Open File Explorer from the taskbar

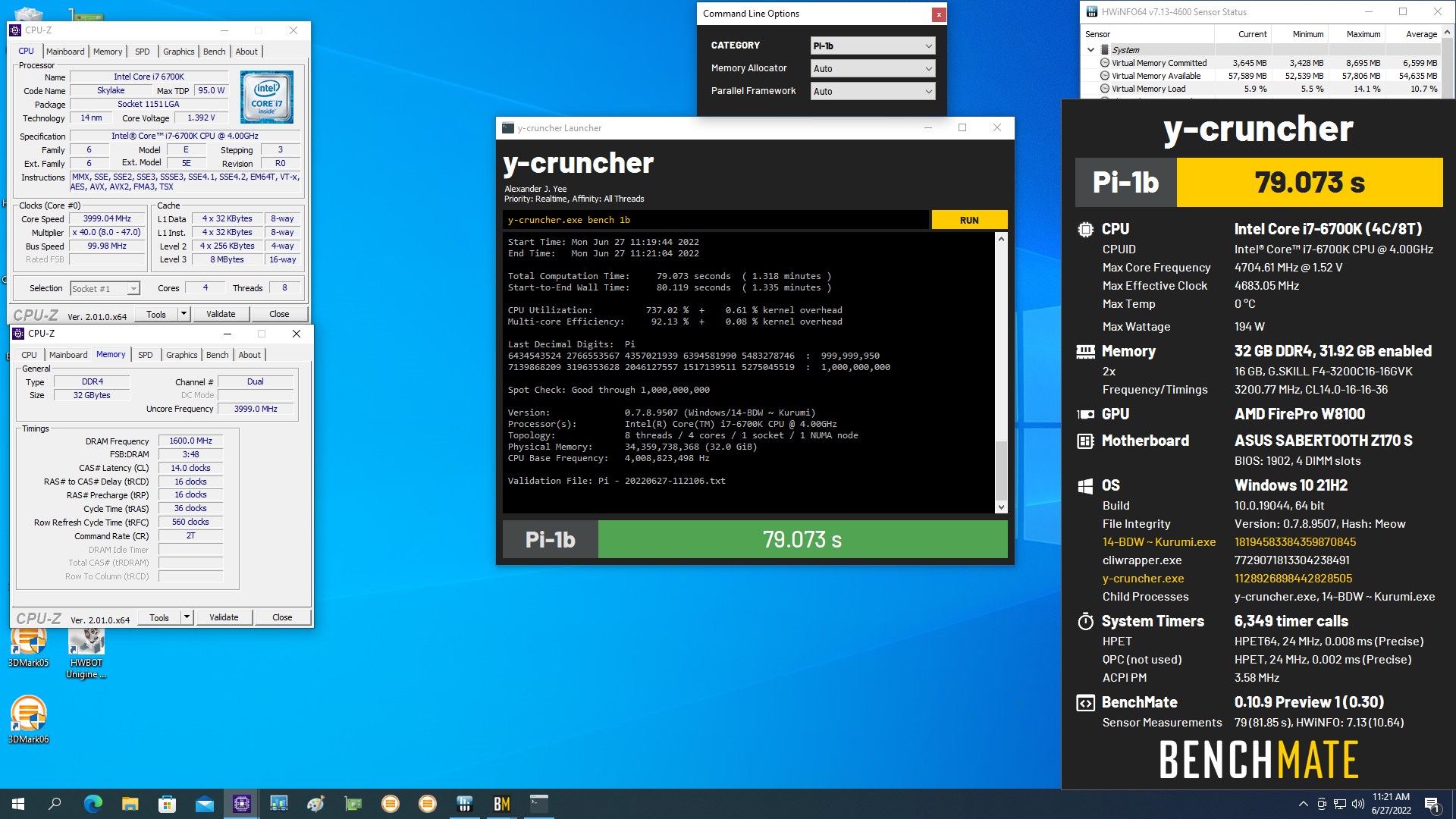130,804
